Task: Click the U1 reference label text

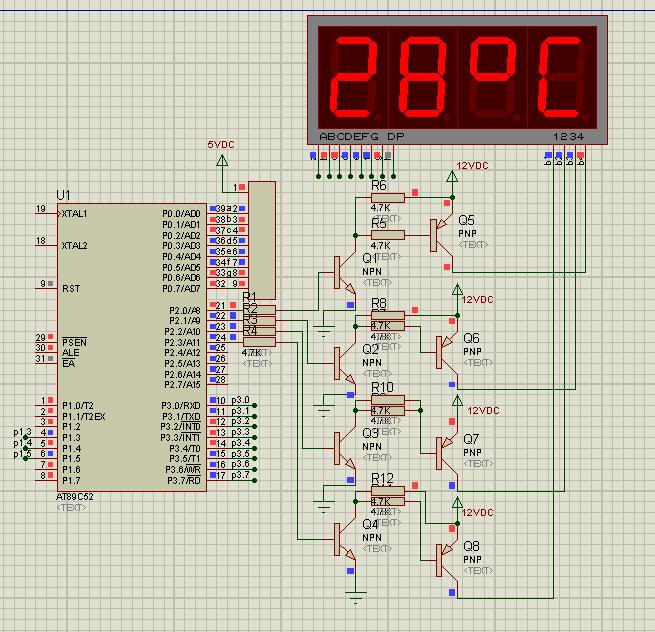Action: pos(64,194)
